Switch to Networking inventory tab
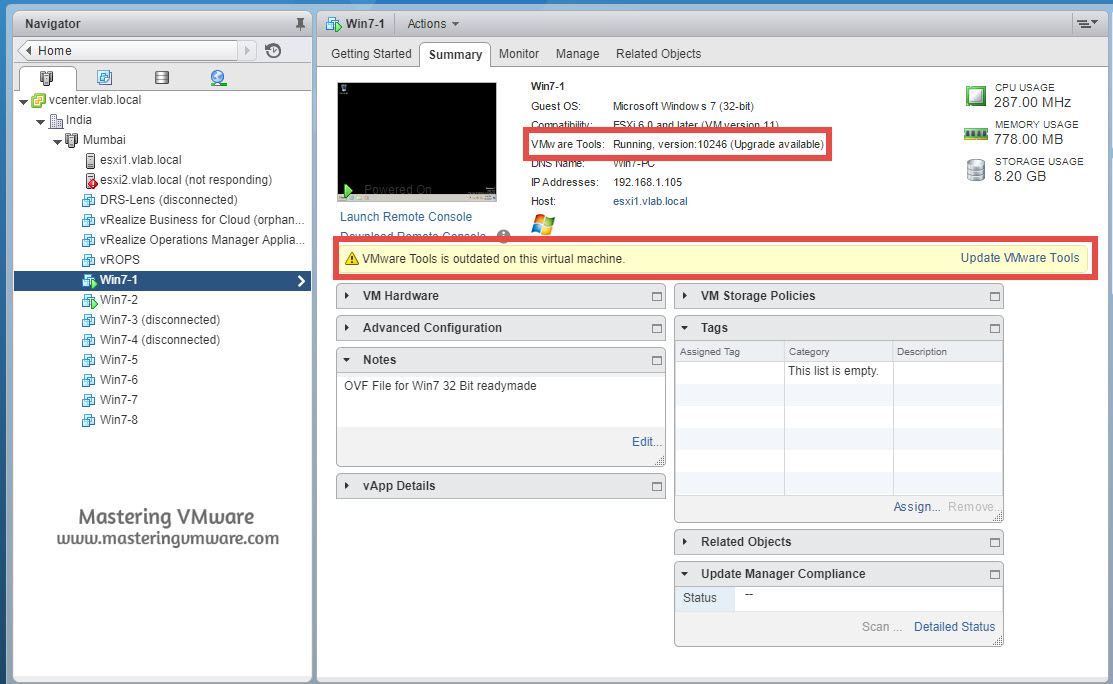Image resolution: width=1113 pixels, height=684 pixels. pos(218,77)
